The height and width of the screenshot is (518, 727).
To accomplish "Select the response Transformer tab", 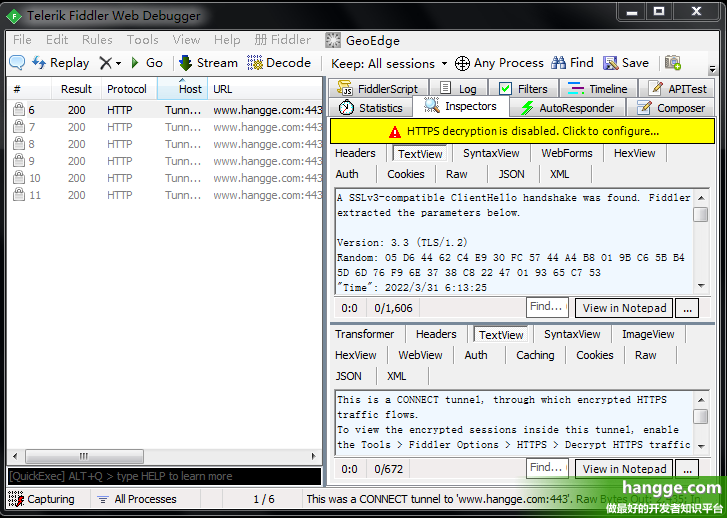I will click(364, 334).
